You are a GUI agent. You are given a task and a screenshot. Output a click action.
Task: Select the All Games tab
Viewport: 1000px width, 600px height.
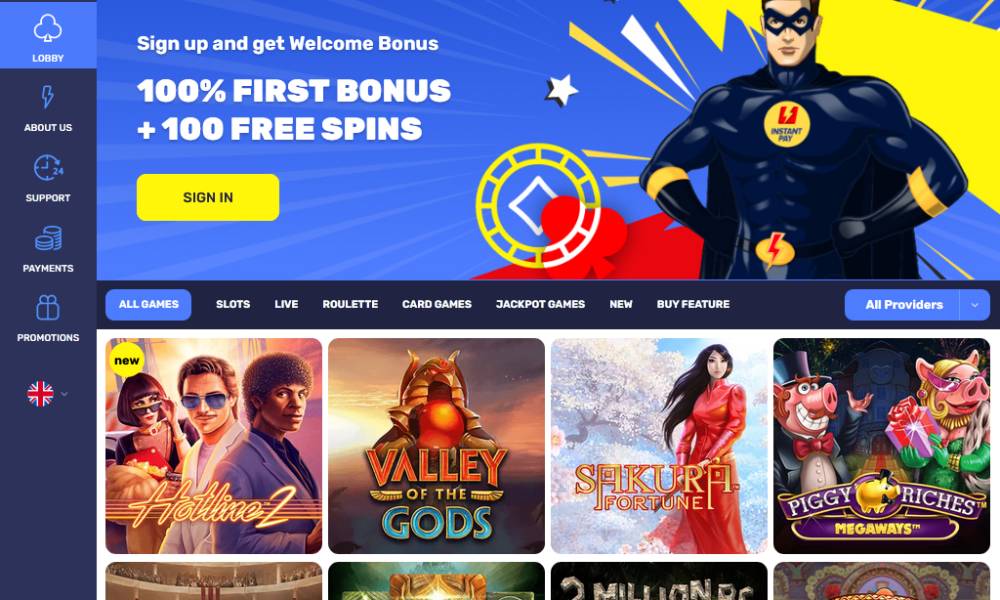[x=148, y=304]
